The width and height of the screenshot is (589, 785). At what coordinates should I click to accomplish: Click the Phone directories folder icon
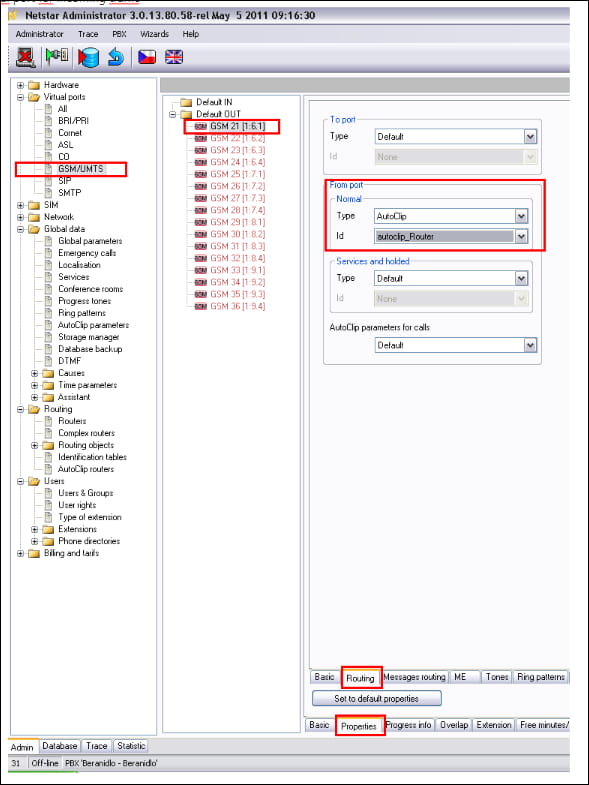(x=48, y=542)
